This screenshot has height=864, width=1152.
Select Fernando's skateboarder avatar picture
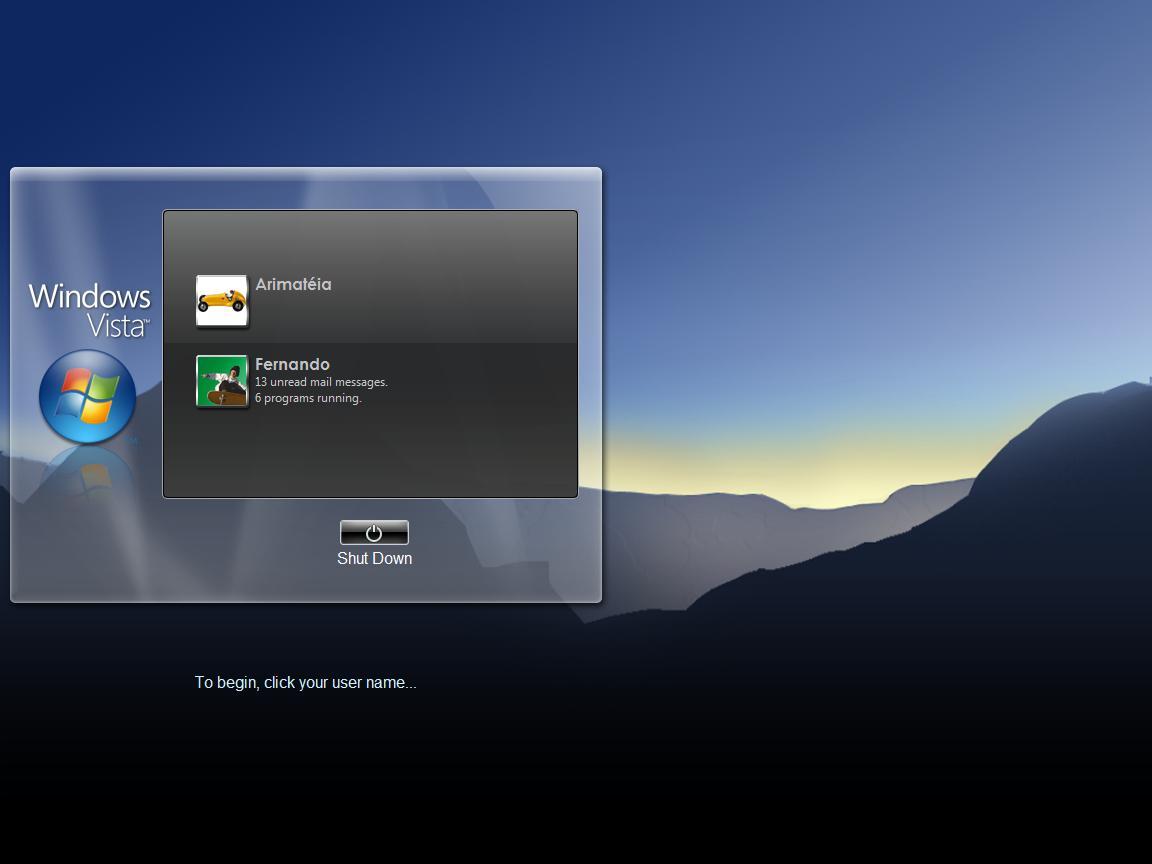(222, 381)
